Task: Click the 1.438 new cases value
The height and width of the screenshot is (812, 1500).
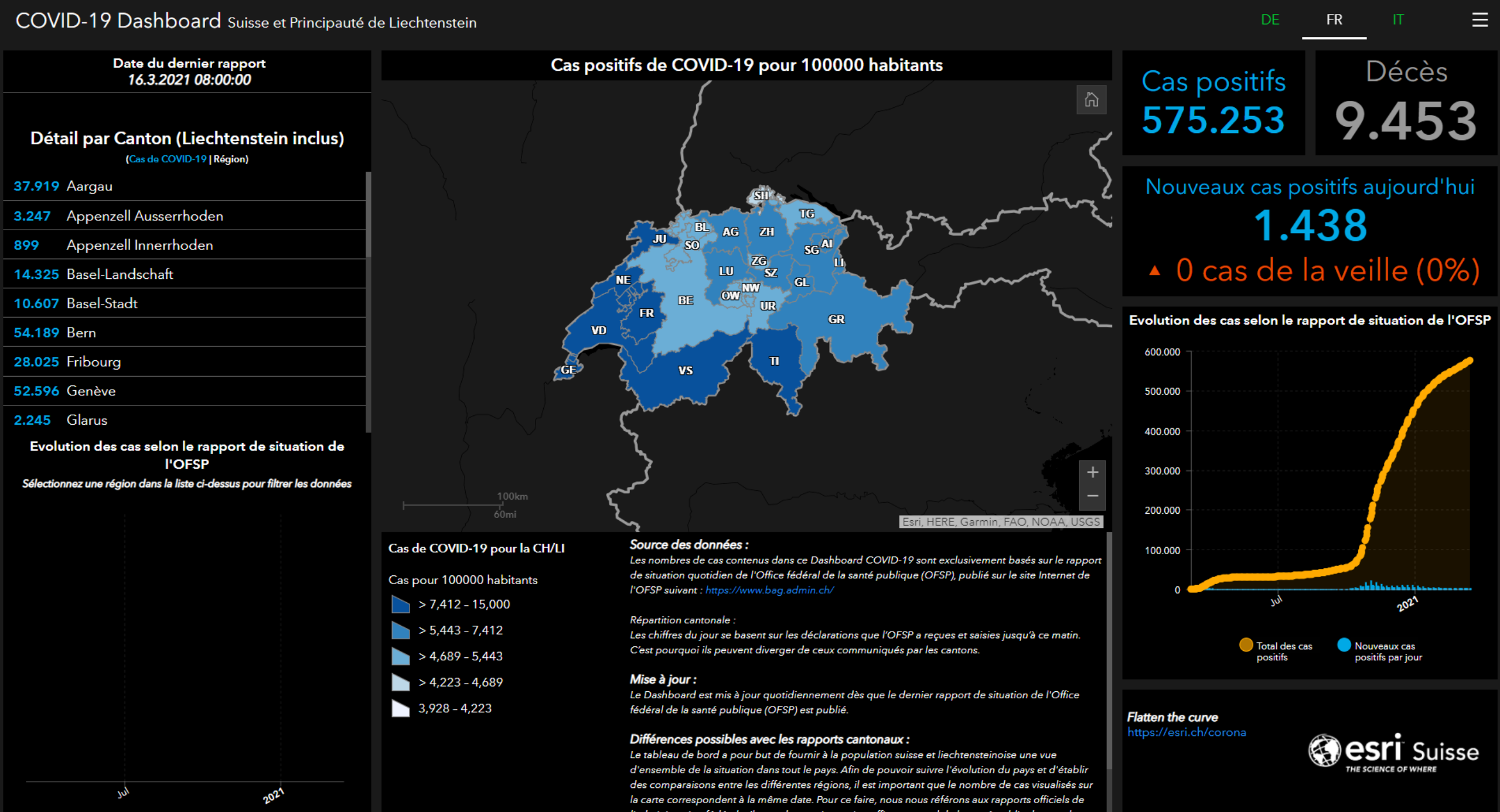Action: click(x=1310, y=226)
